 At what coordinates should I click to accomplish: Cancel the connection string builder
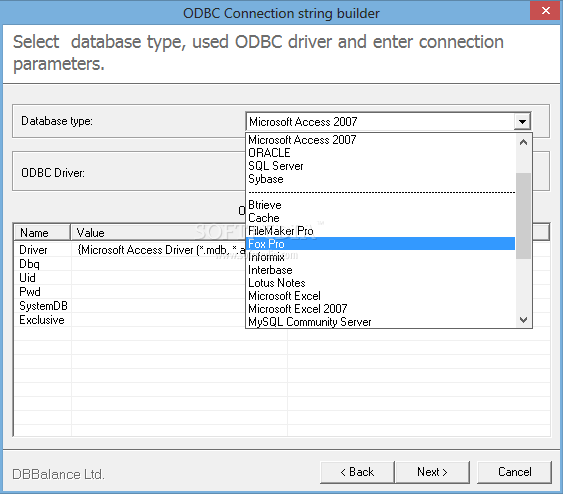pyautogui.click(x=515, y=472)
